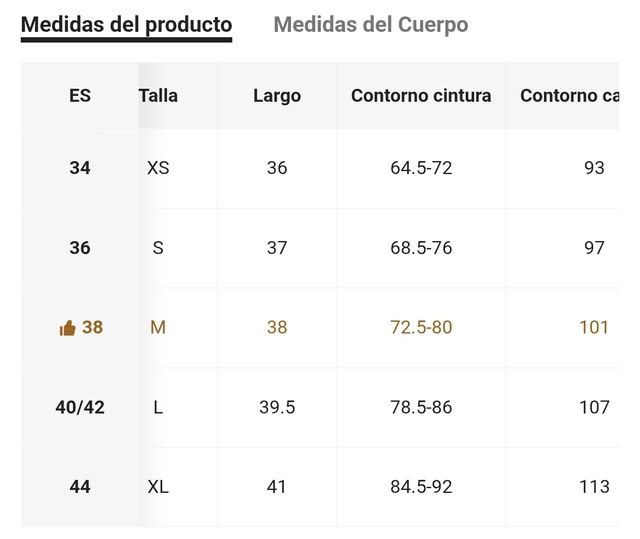Select the recommended size 38 row

92,328
